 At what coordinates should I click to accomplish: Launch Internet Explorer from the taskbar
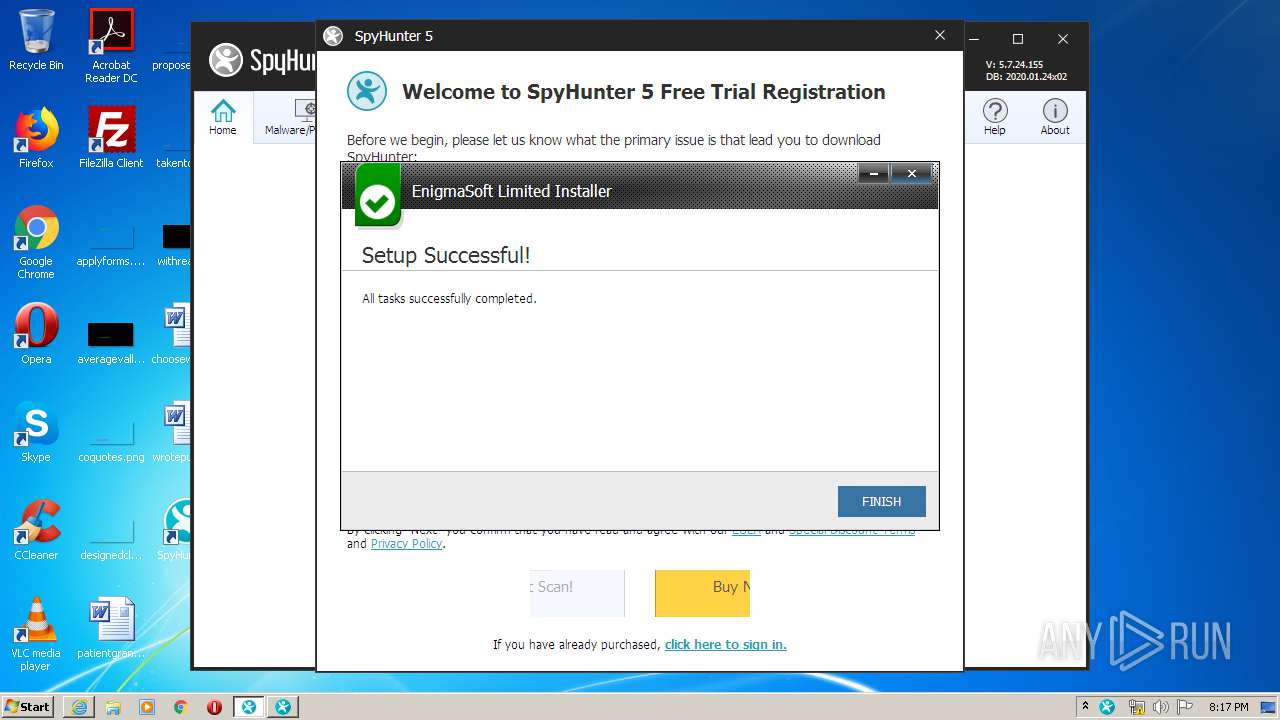(79, 707)
